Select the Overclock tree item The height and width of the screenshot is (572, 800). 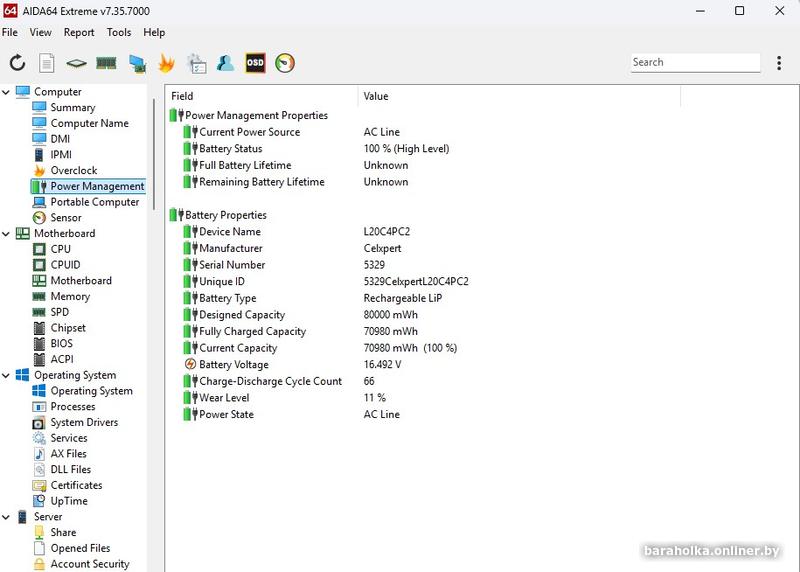point(65,170)
